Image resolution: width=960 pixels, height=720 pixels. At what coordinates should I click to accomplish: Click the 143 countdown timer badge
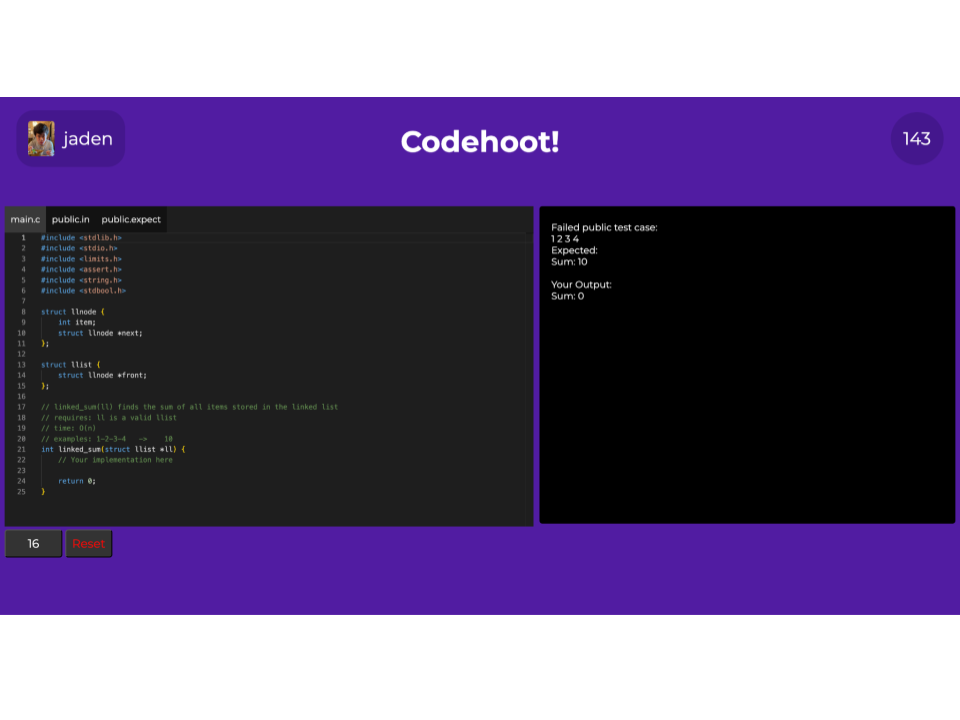pos(916,139)
